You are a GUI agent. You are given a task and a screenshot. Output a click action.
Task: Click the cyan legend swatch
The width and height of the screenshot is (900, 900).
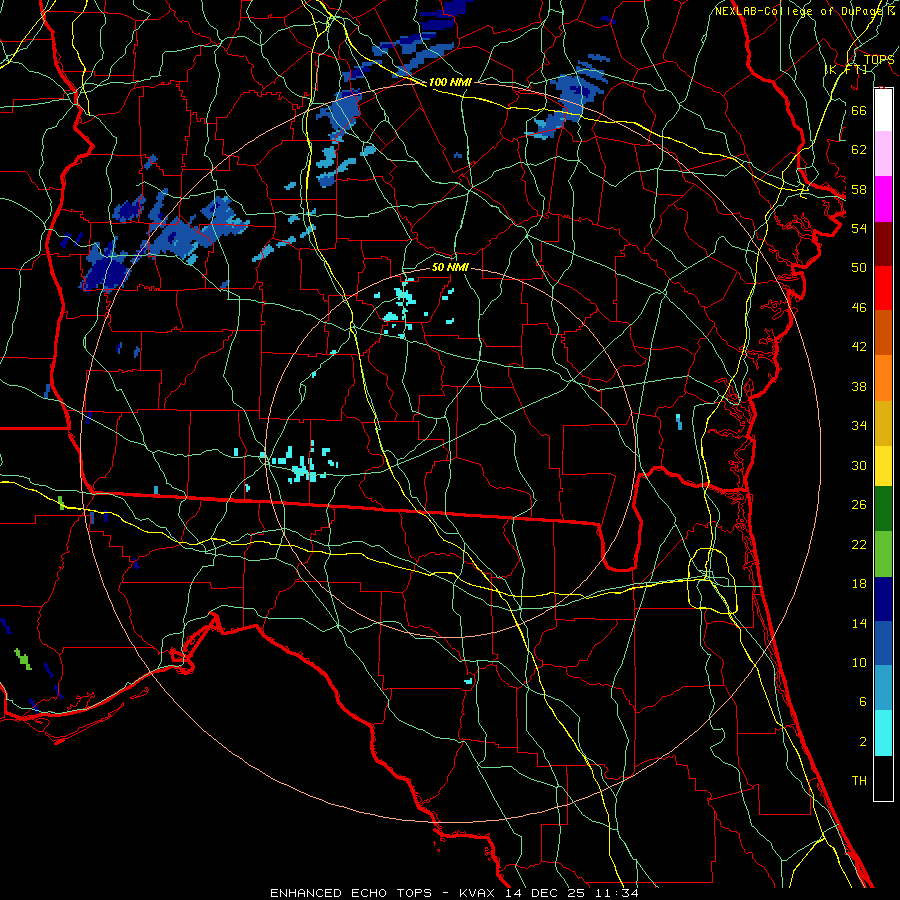(883, 733)
